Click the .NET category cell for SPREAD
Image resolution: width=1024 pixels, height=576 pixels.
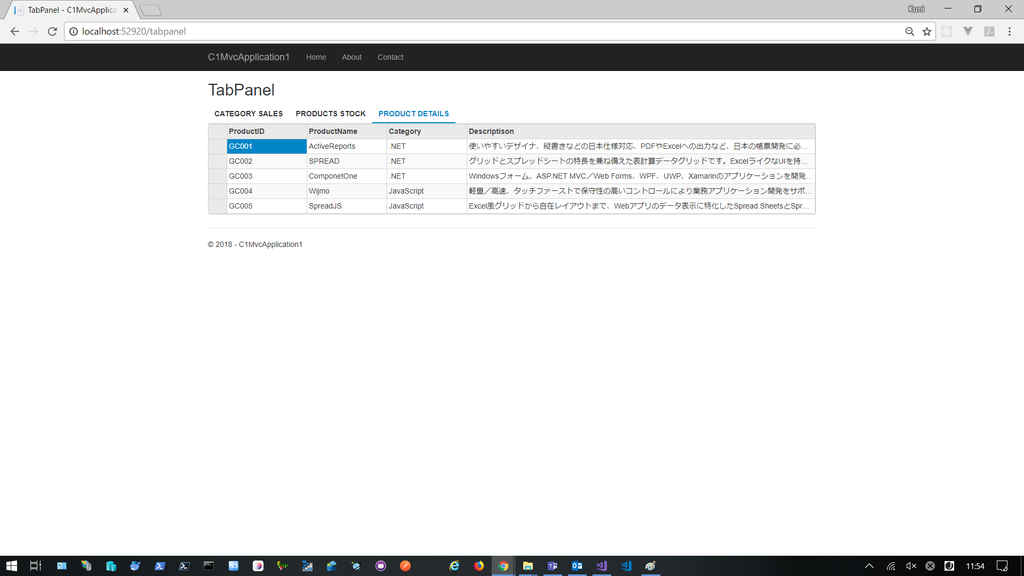[x=426, y=161]
